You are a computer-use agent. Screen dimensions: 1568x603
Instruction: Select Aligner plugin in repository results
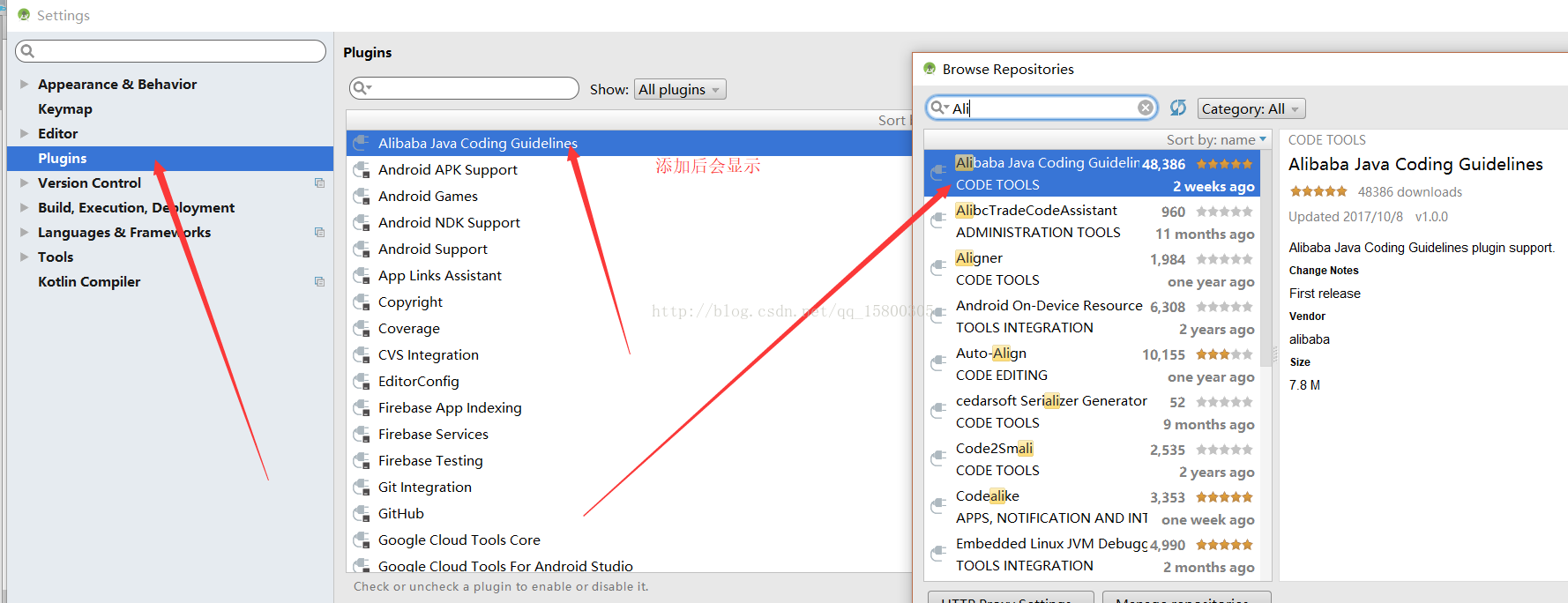pyautogui.click(x=1092, y=269)
